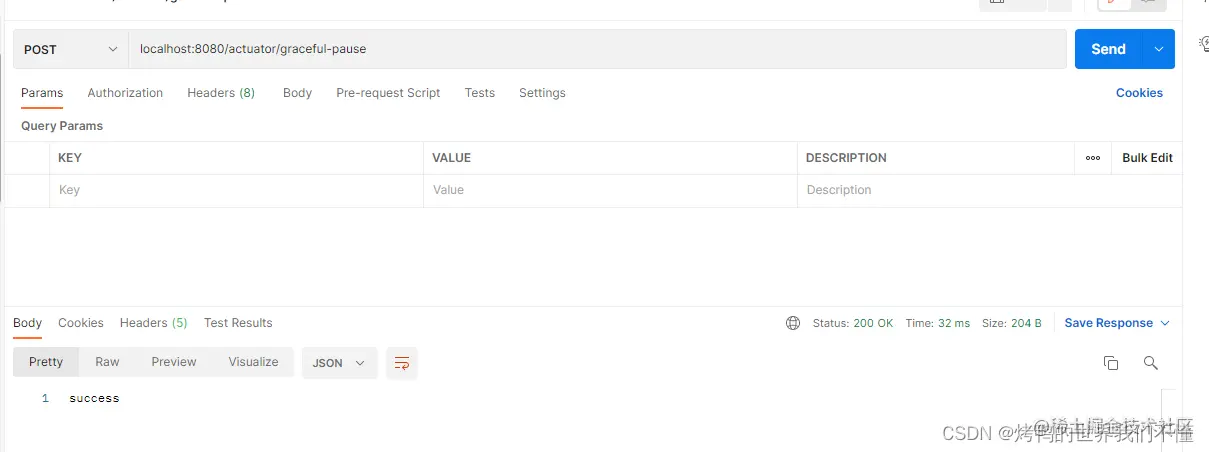
Task: Toggle line wrap icon next to JSON
Action: click(402, 363)
